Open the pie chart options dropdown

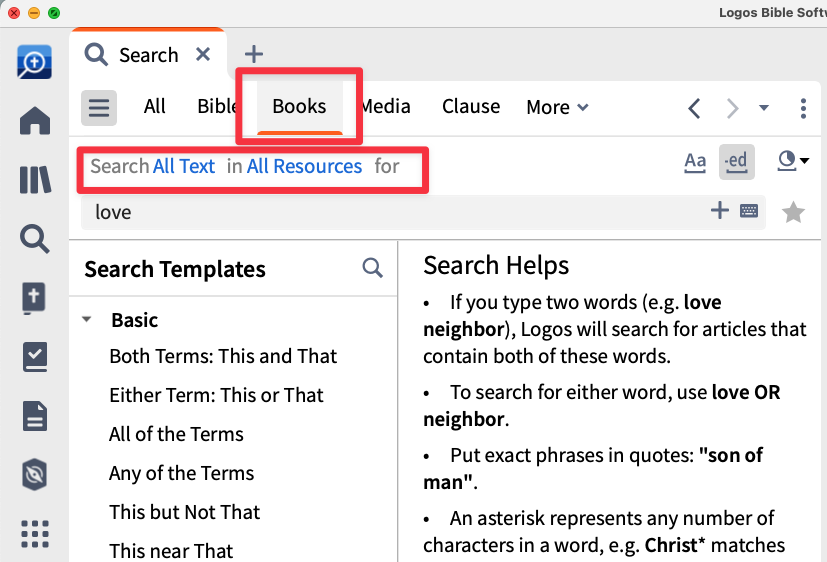point(793,161)
